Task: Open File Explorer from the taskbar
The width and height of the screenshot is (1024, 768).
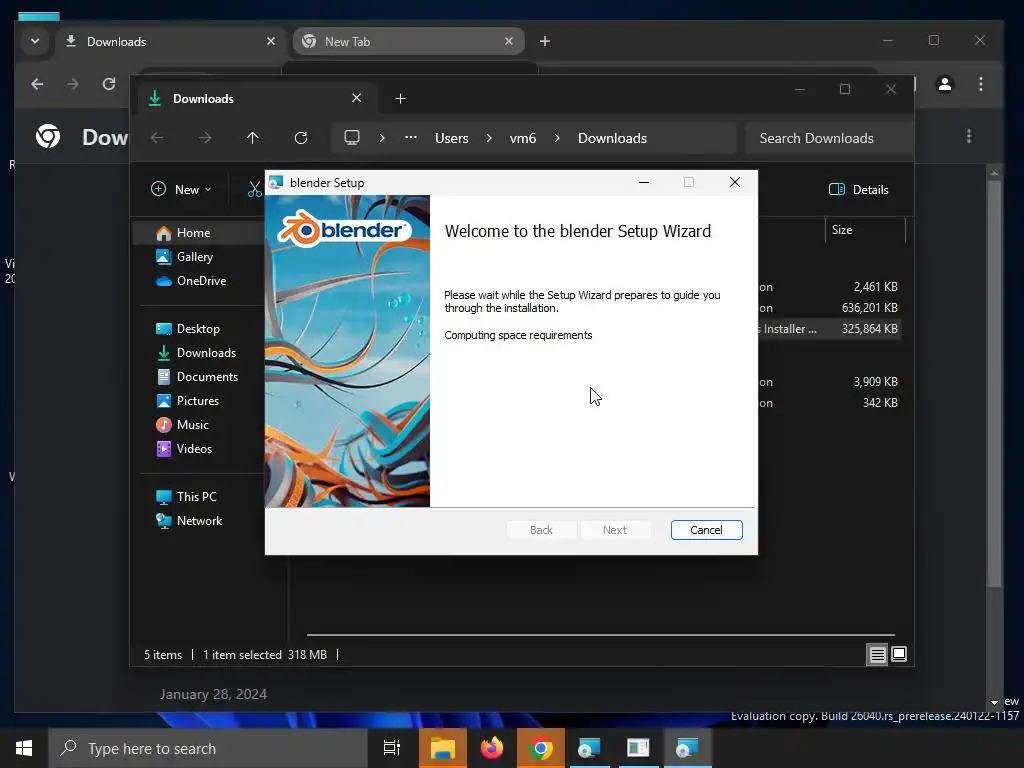Action: (442, 748)
